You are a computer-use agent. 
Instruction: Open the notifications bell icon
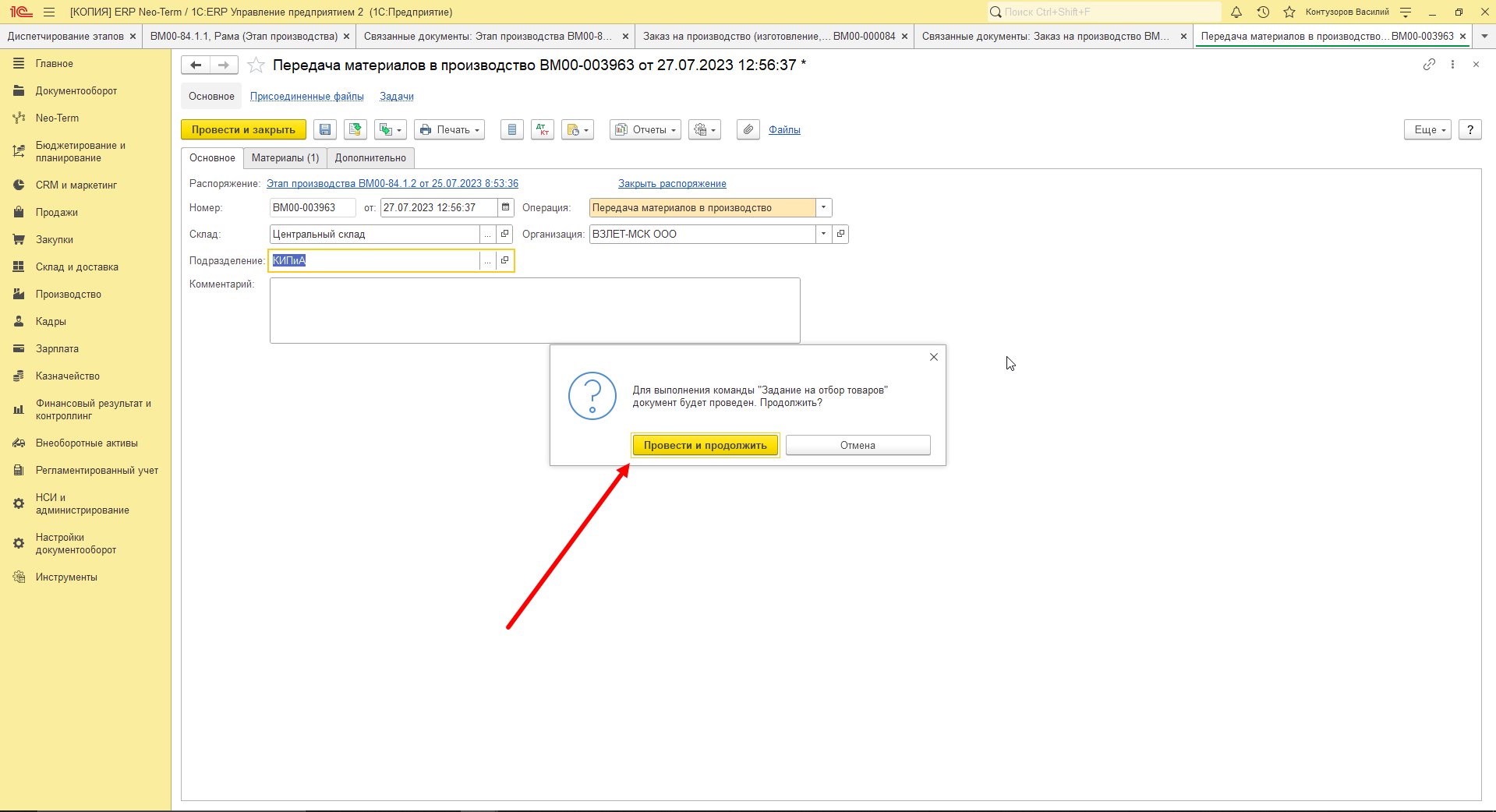click(1236, 12)
